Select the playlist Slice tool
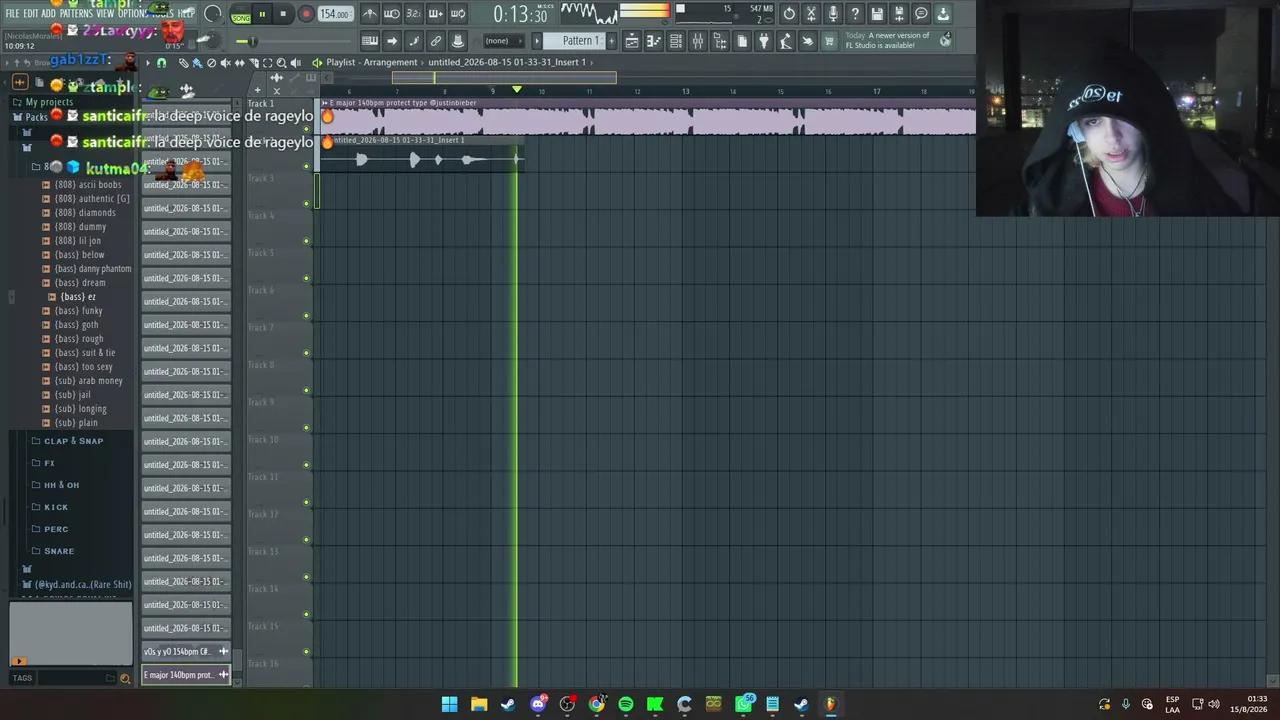The height and width of the screenshot is (720, 1280). point(254,63)
